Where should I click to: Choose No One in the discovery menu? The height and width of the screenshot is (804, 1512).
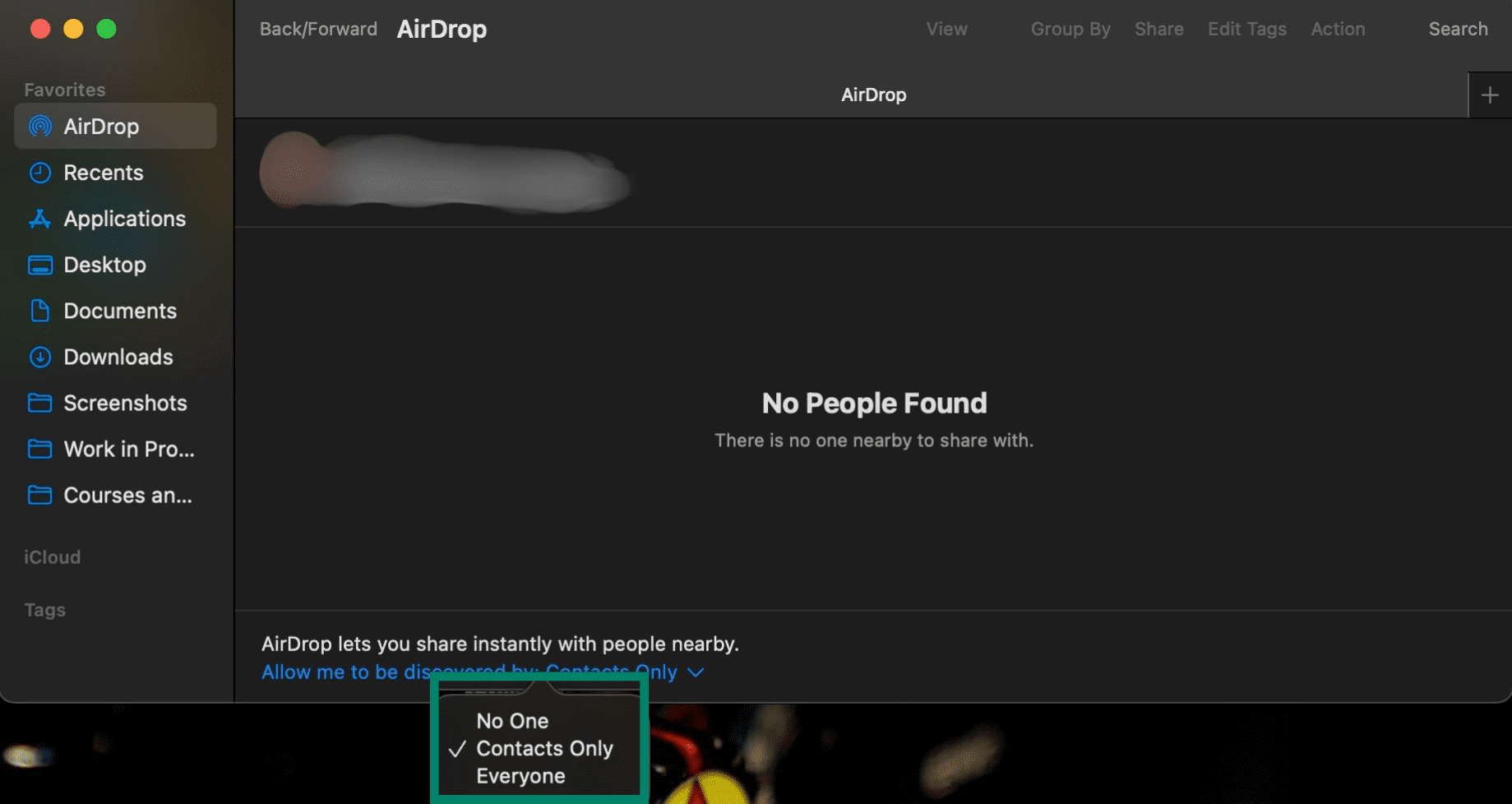click(513, 720)
